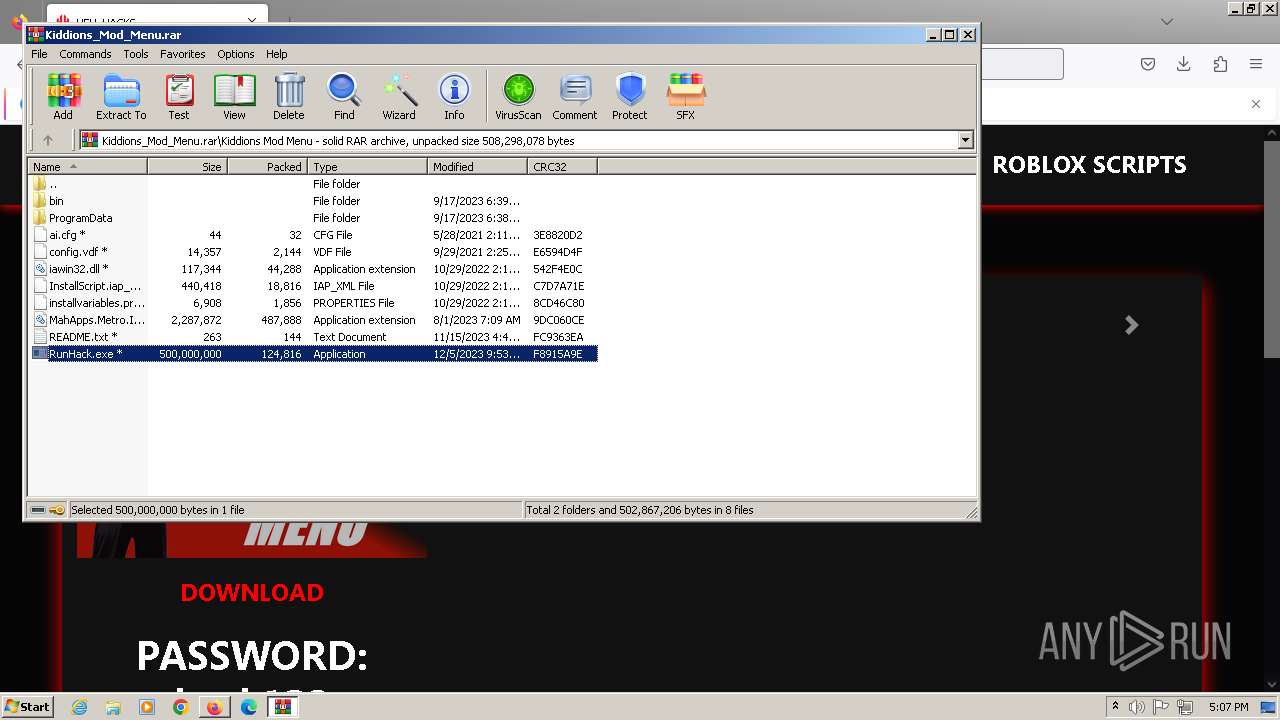Click the DOWNLOAD link on webpage
1280x720 pixels.
click(x=252, y=592)
